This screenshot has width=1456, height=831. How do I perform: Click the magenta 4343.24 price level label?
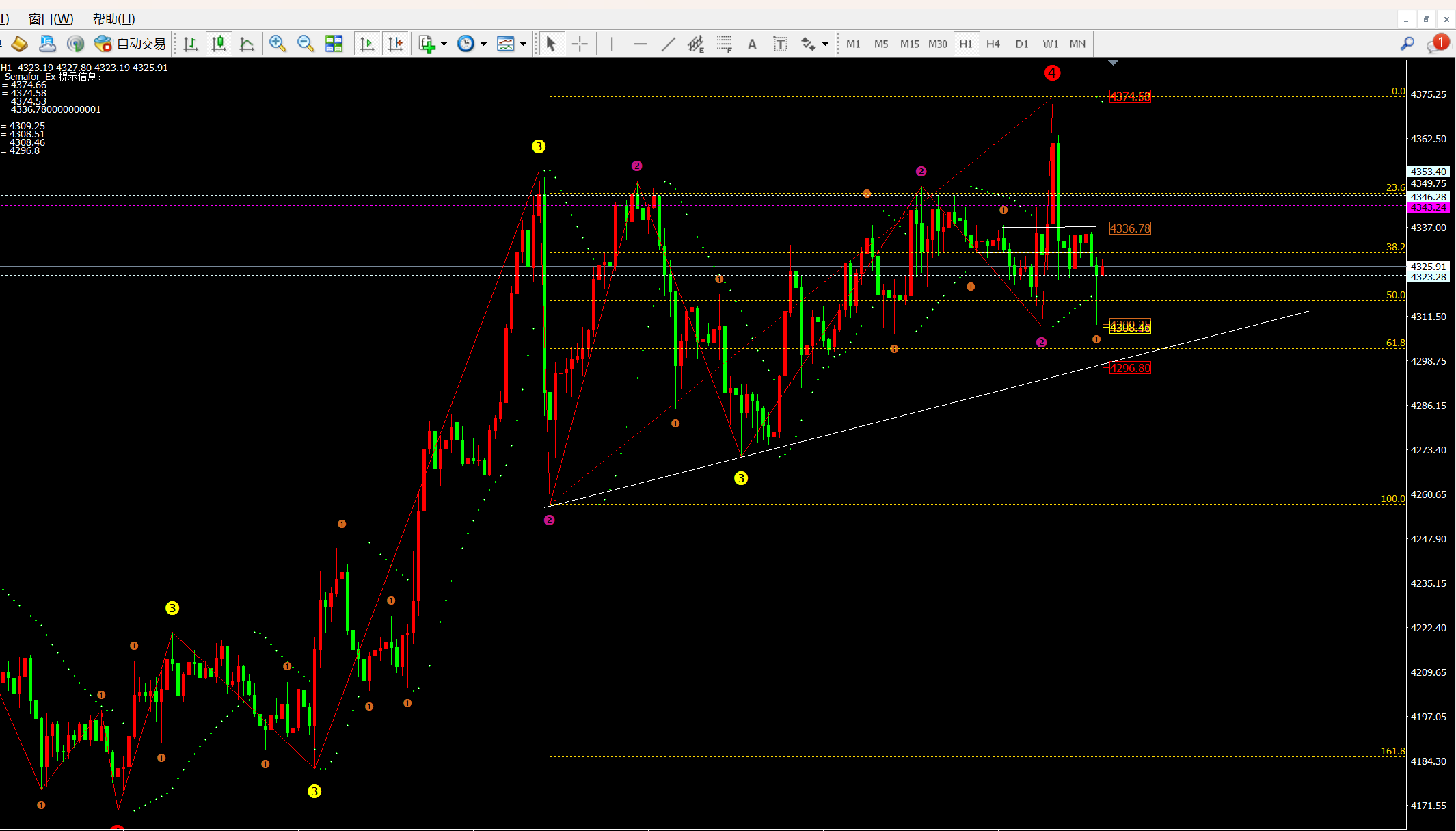(1428, 207)
